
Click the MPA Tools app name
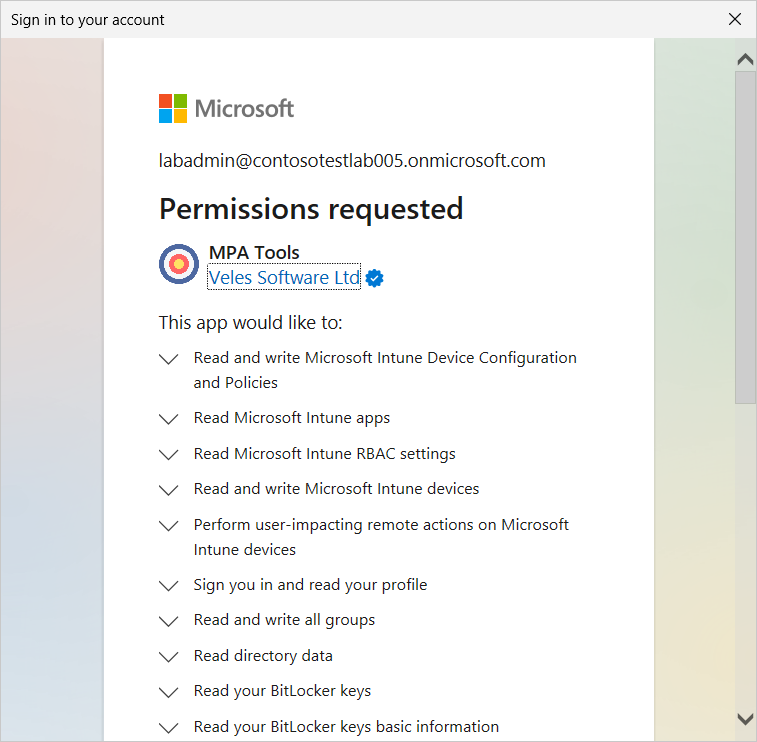coord(254,252)
